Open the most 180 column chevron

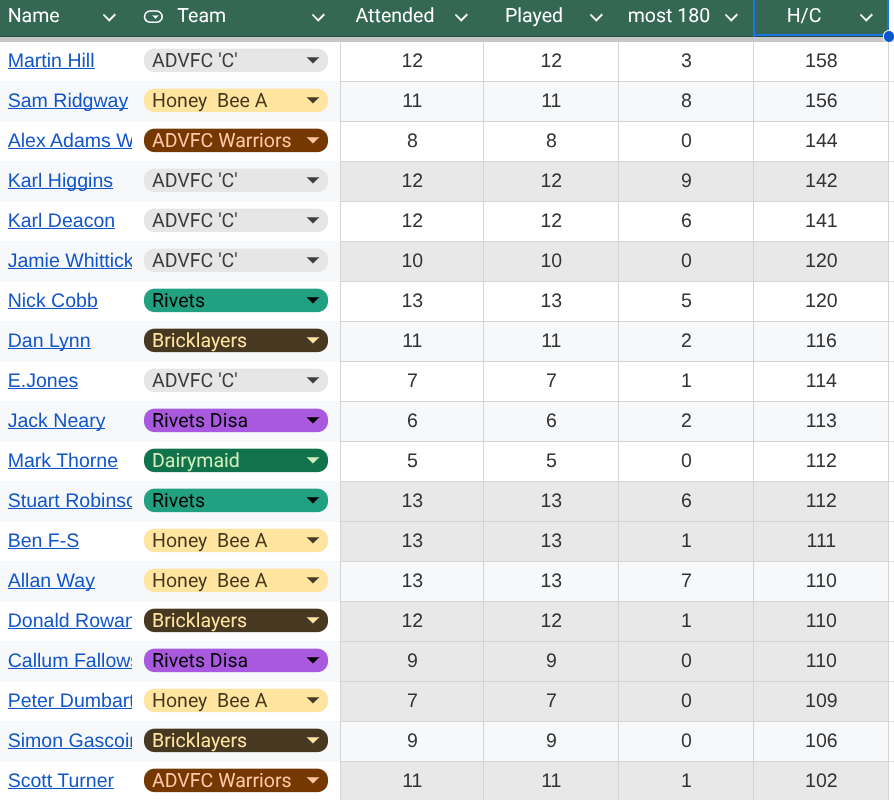pyautogui.click(x=731, y=17)
